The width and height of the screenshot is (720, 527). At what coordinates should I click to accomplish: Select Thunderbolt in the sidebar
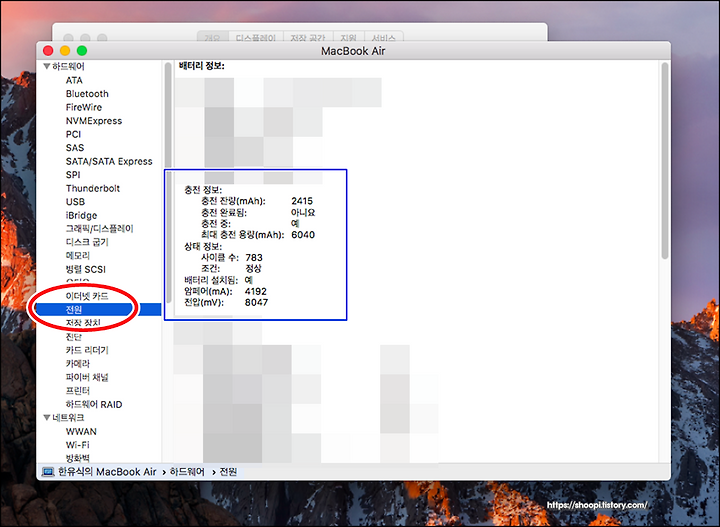(93, 188)
